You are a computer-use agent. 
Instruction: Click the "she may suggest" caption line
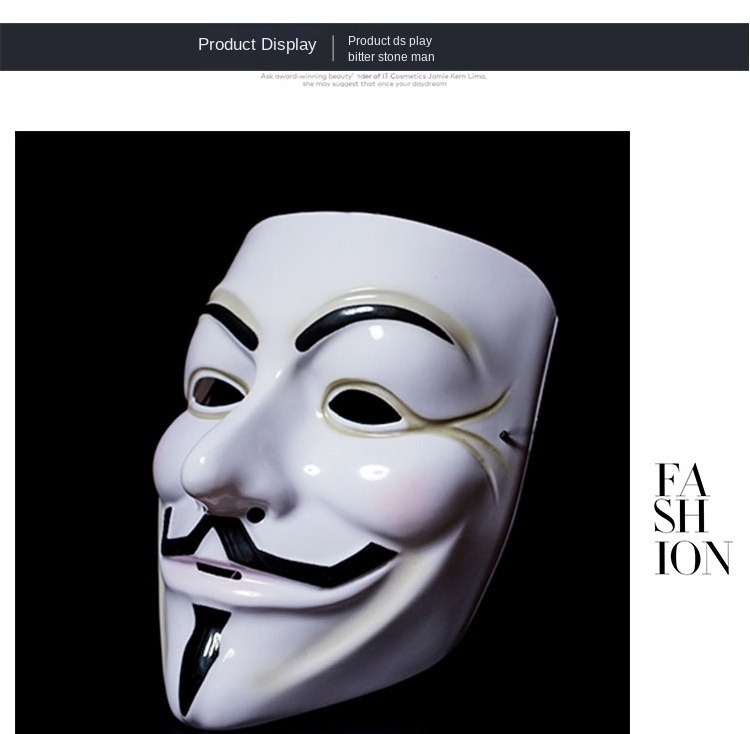[x=374, y=84]
